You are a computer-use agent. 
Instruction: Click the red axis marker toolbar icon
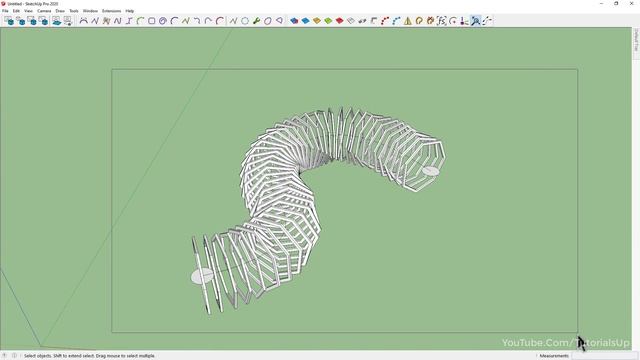click(x=464, y=21)
